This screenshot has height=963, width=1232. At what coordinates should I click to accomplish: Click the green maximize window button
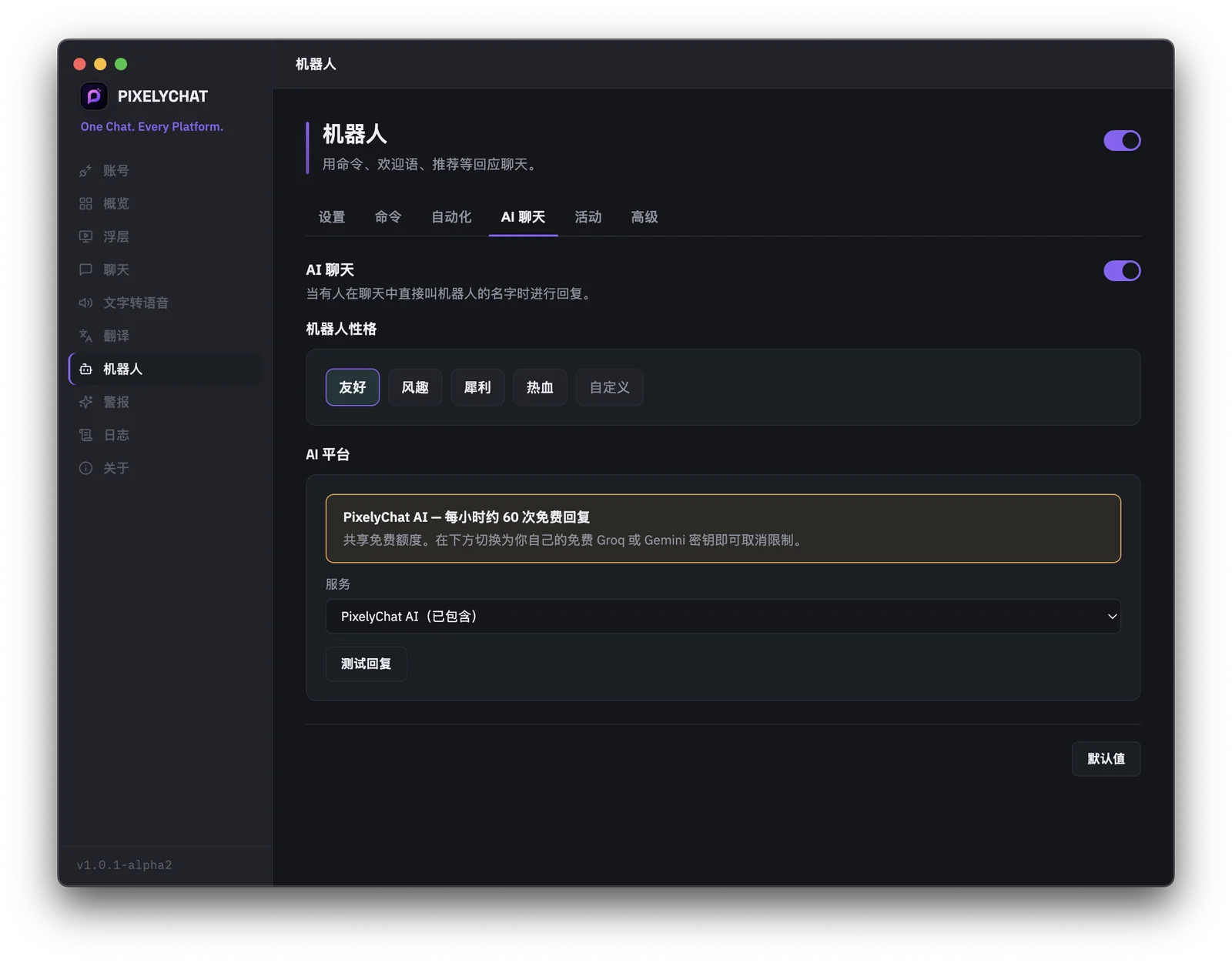[x=121, y=65]
